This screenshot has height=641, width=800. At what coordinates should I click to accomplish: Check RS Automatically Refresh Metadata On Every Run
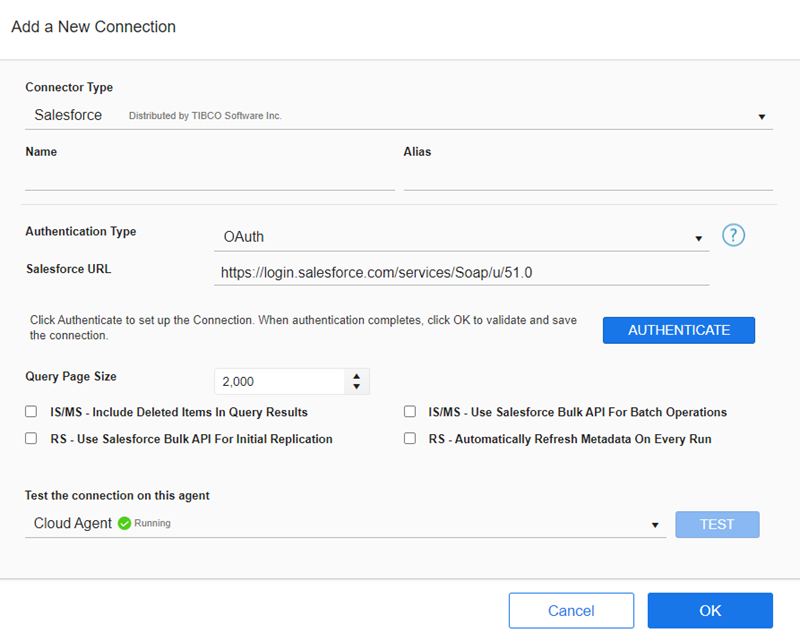410,438
